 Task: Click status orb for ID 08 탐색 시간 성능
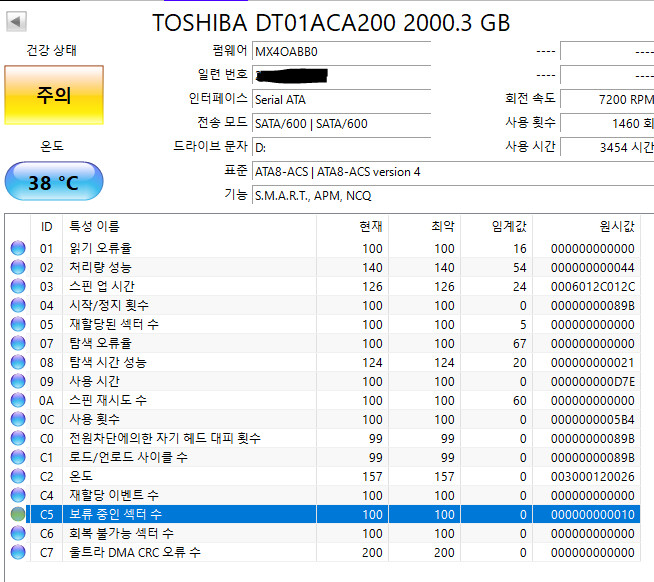click(x=18, y=362)
